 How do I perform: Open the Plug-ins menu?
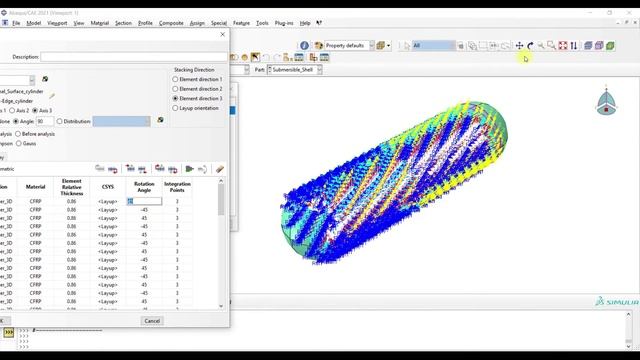point(284,23)
